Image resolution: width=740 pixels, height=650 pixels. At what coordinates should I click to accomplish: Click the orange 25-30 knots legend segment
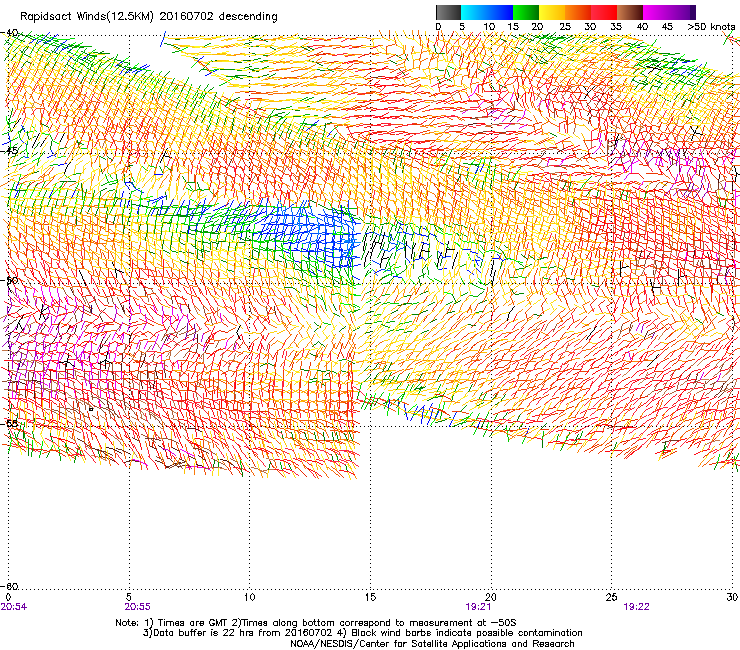pyautogui.click(x=578, y=12)
